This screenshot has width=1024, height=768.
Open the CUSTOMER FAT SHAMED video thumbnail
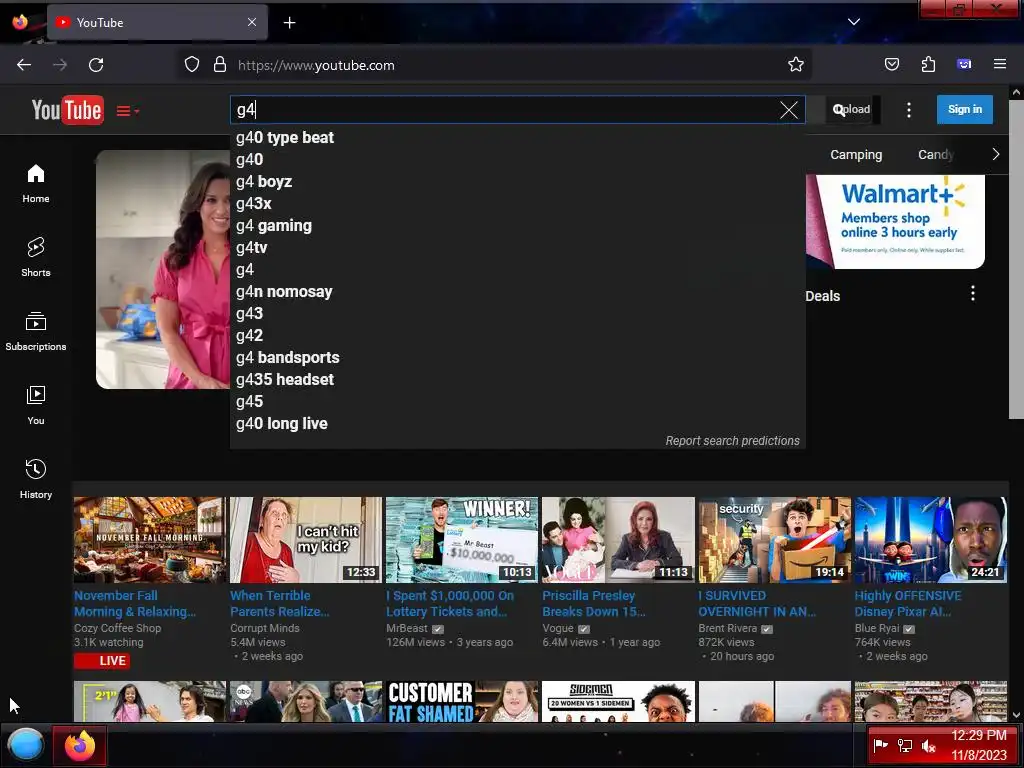point(462,701)
